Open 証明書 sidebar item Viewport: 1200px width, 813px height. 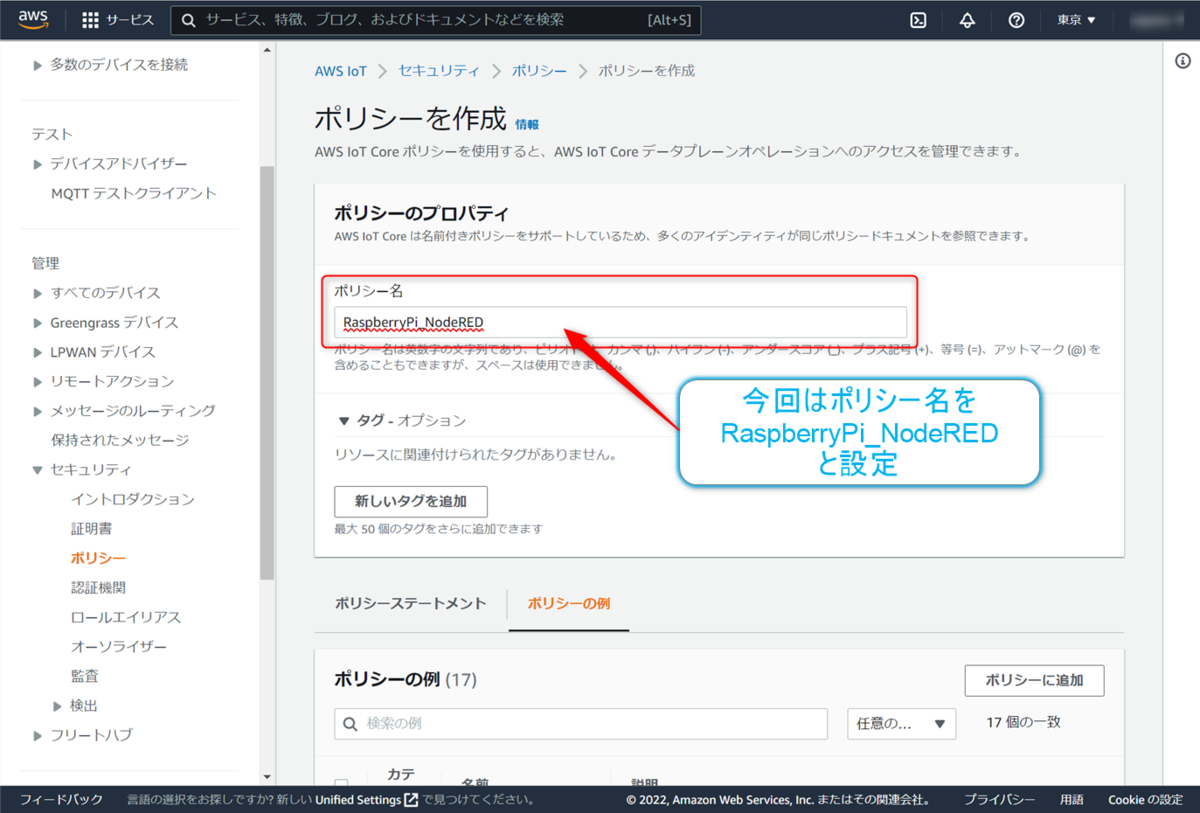click(92, 528)
